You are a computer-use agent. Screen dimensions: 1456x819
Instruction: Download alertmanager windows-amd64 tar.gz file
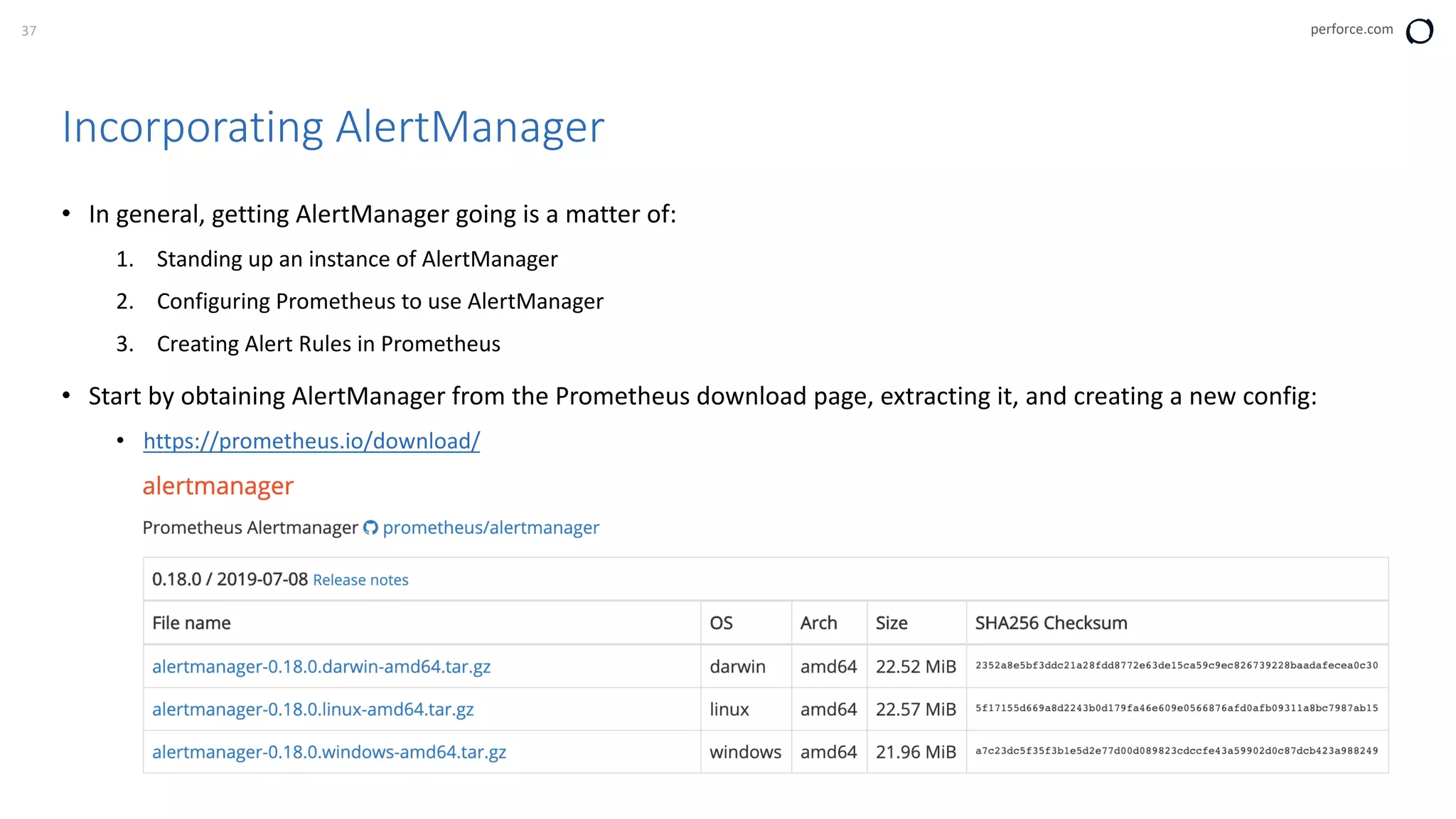coord(329,752)
